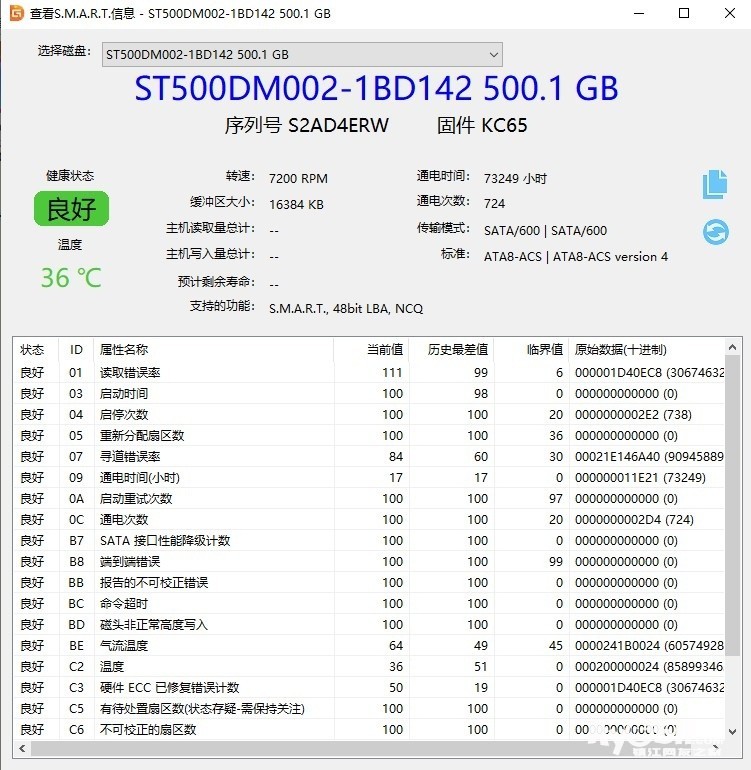Select the 启动重试次数 row
The width and height of the screenshot is (751, 770).
[x=369, y=498]
